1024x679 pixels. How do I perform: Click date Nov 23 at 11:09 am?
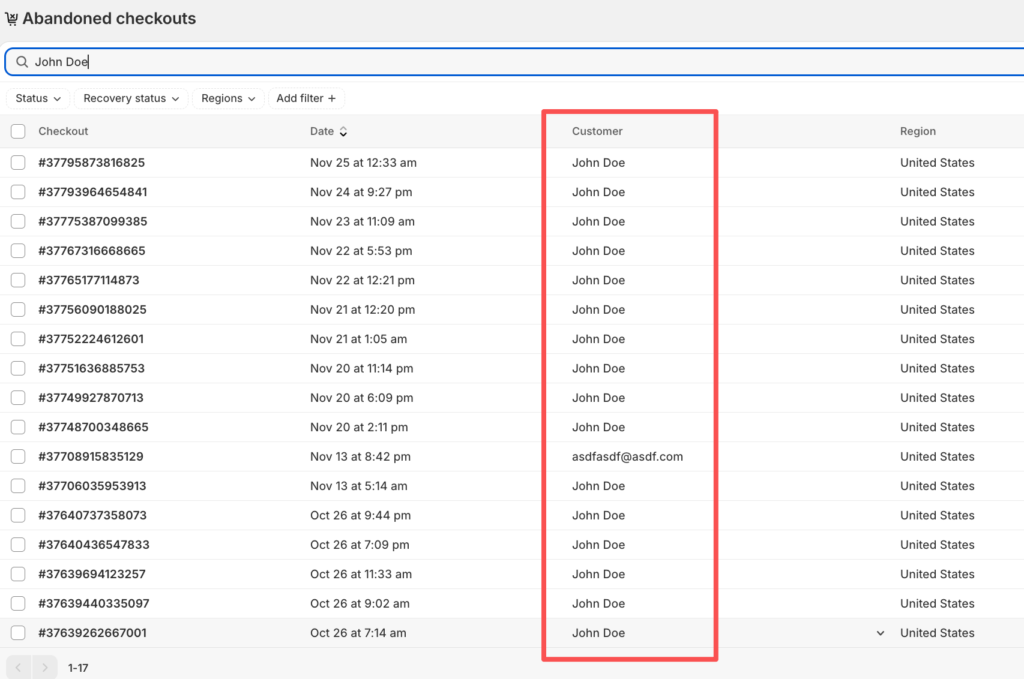coord(362,221)
